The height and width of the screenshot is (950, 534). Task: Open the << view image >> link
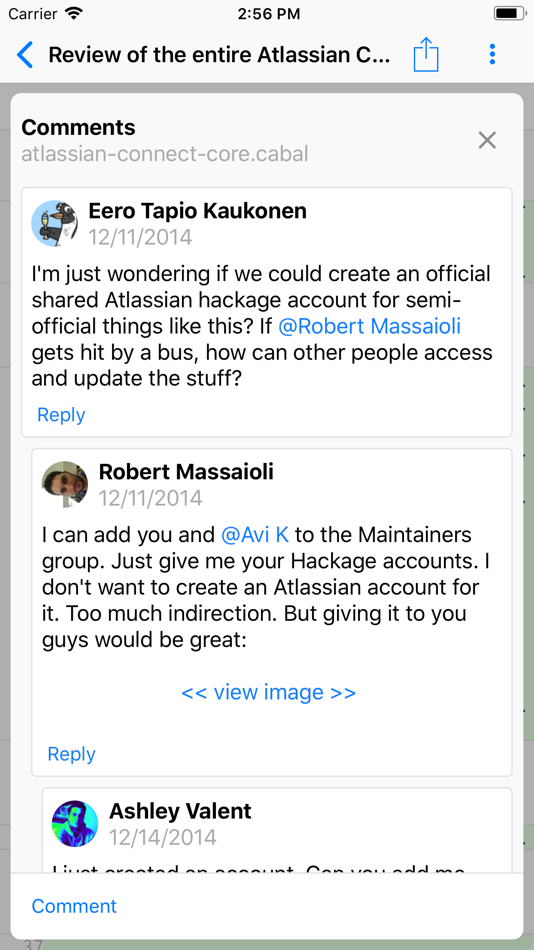269,692
